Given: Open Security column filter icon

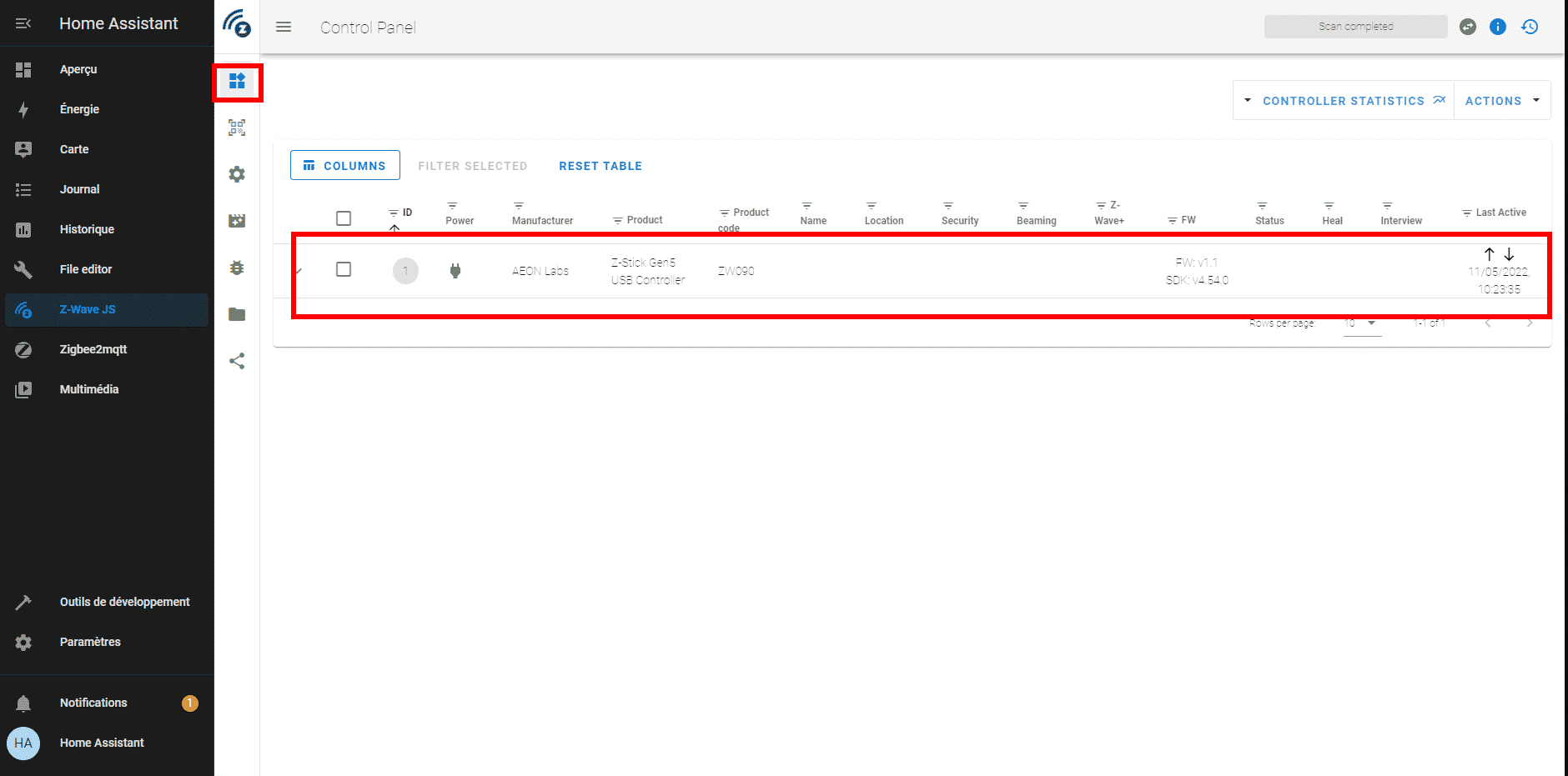Looking at the screenshot, I should [948, 205].
